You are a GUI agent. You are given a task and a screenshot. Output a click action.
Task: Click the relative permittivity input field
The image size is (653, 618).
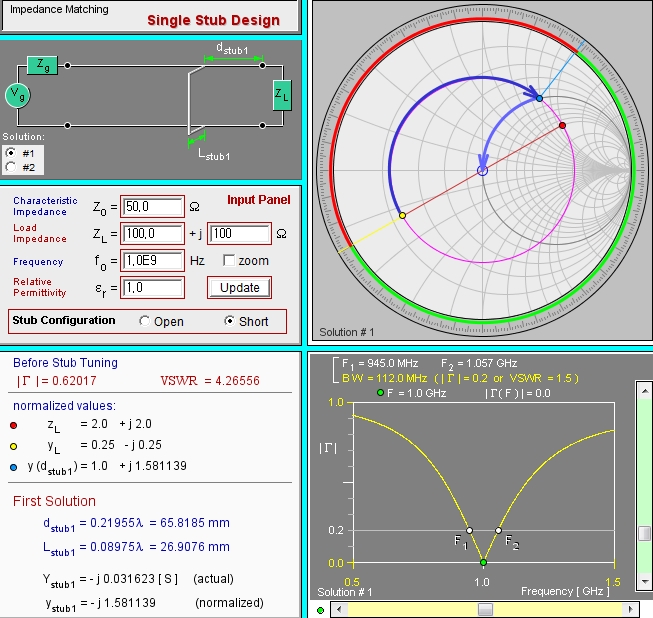pyautogui.click(x=152, y=288)
